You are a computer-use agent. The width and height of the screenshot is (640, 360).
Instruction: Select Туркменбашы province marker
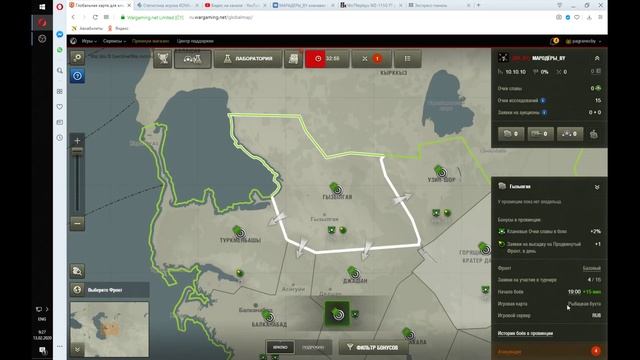tap(239, 232)
